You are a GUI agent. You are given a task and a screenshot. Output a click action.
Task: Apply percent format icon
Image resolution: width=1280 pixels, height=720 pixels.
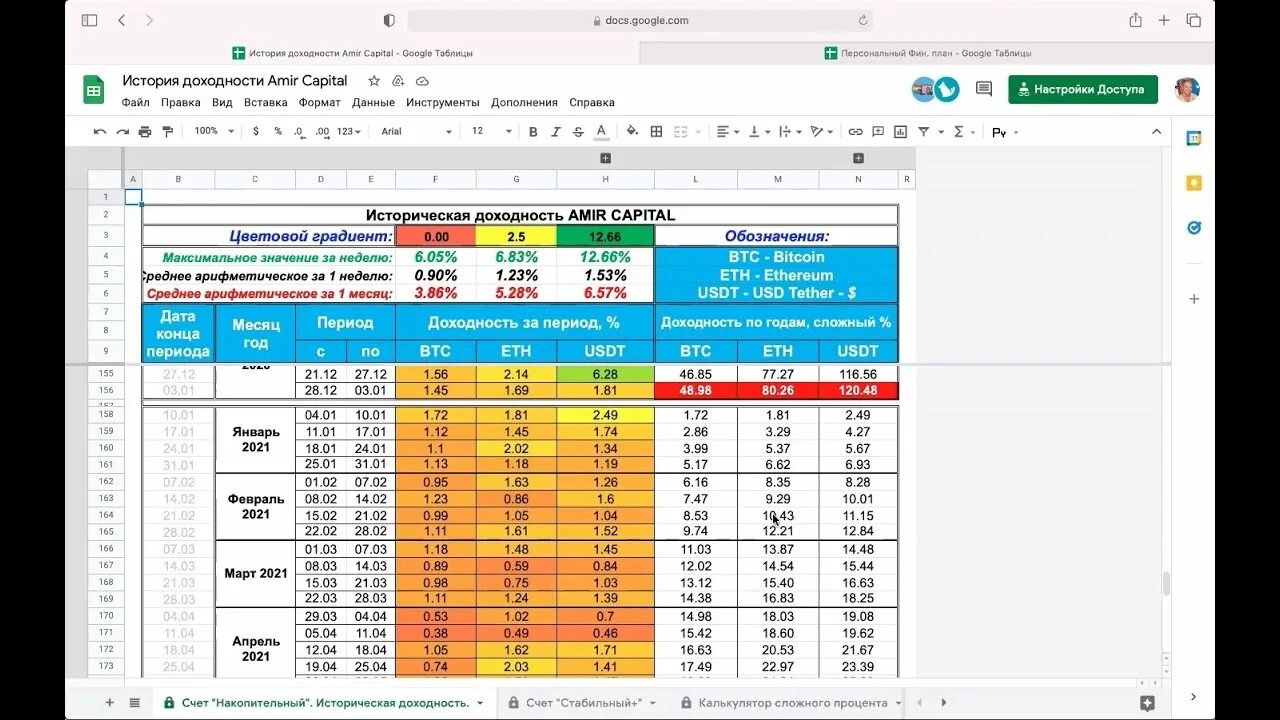[278, 131]
